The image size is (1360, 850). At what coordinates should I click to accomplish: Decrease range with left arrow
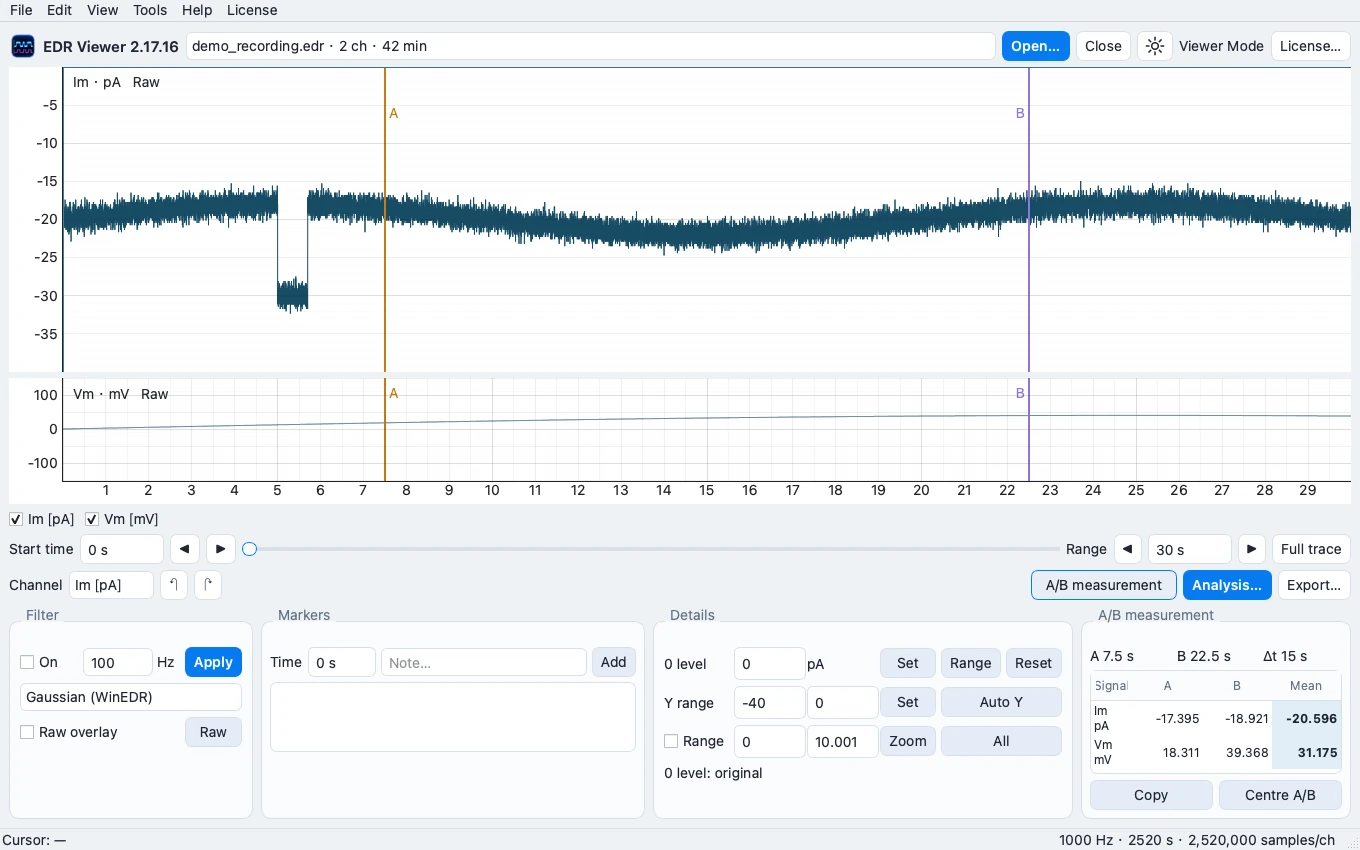(x=1128, y=549)
